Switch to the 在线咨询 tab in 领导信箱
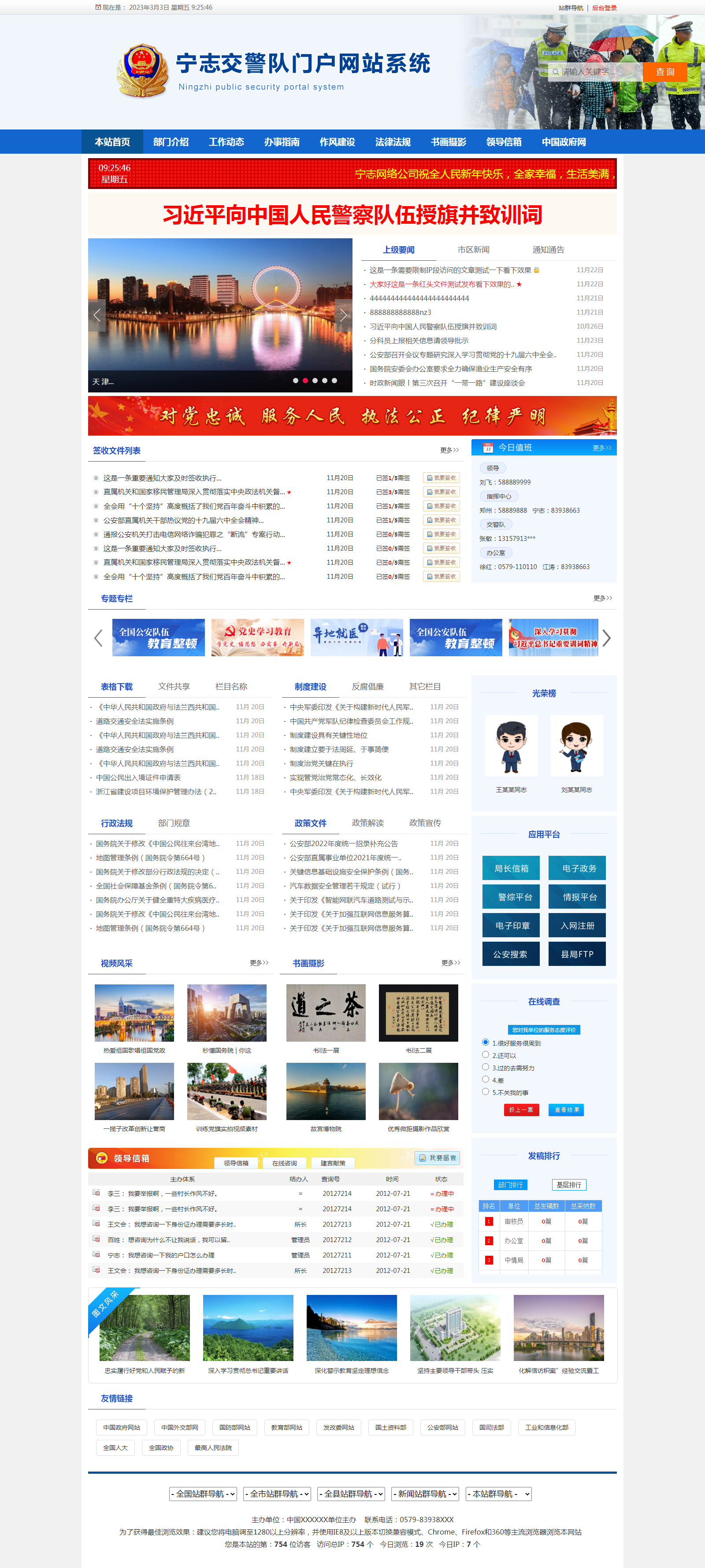The image size is (705, 1568). 284,1163
